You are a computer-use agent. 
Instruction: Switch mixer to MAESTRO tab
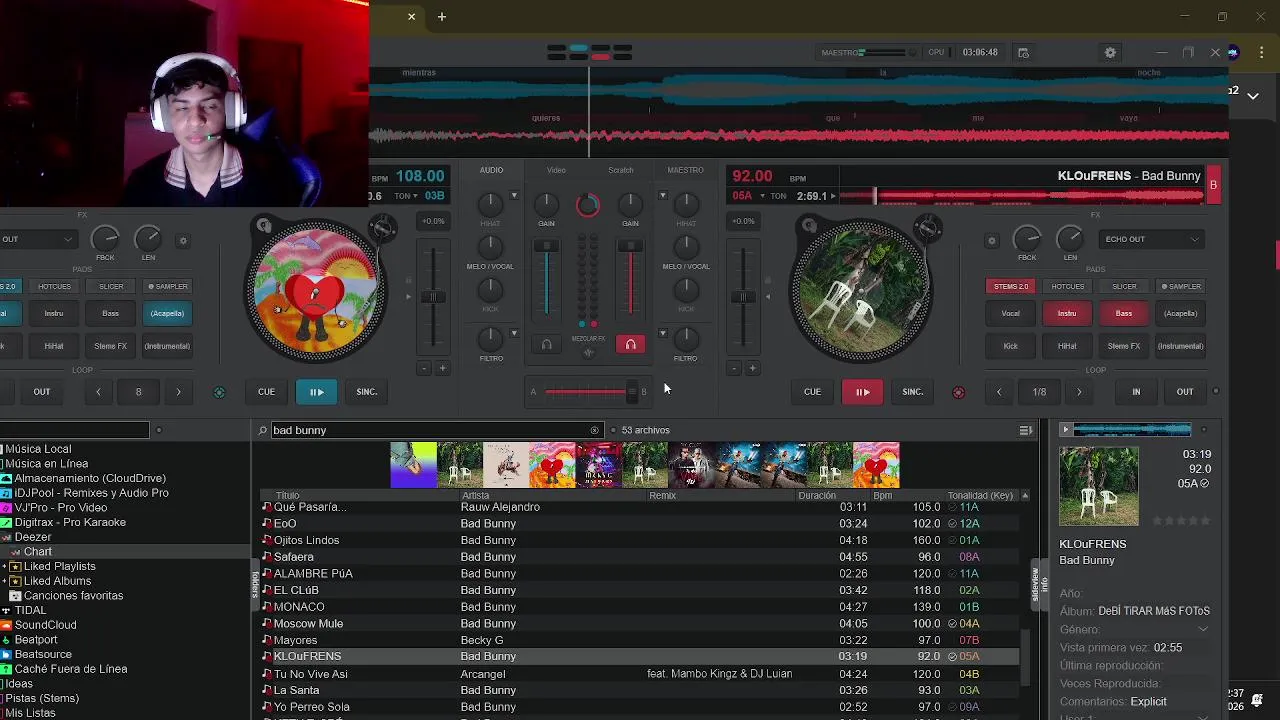pos(685,170)
